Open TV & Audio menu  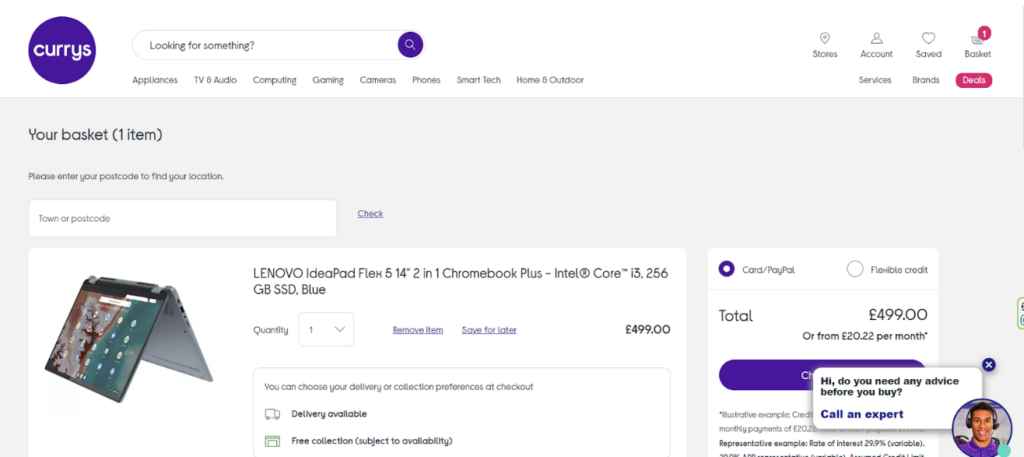tap(215, 80)
